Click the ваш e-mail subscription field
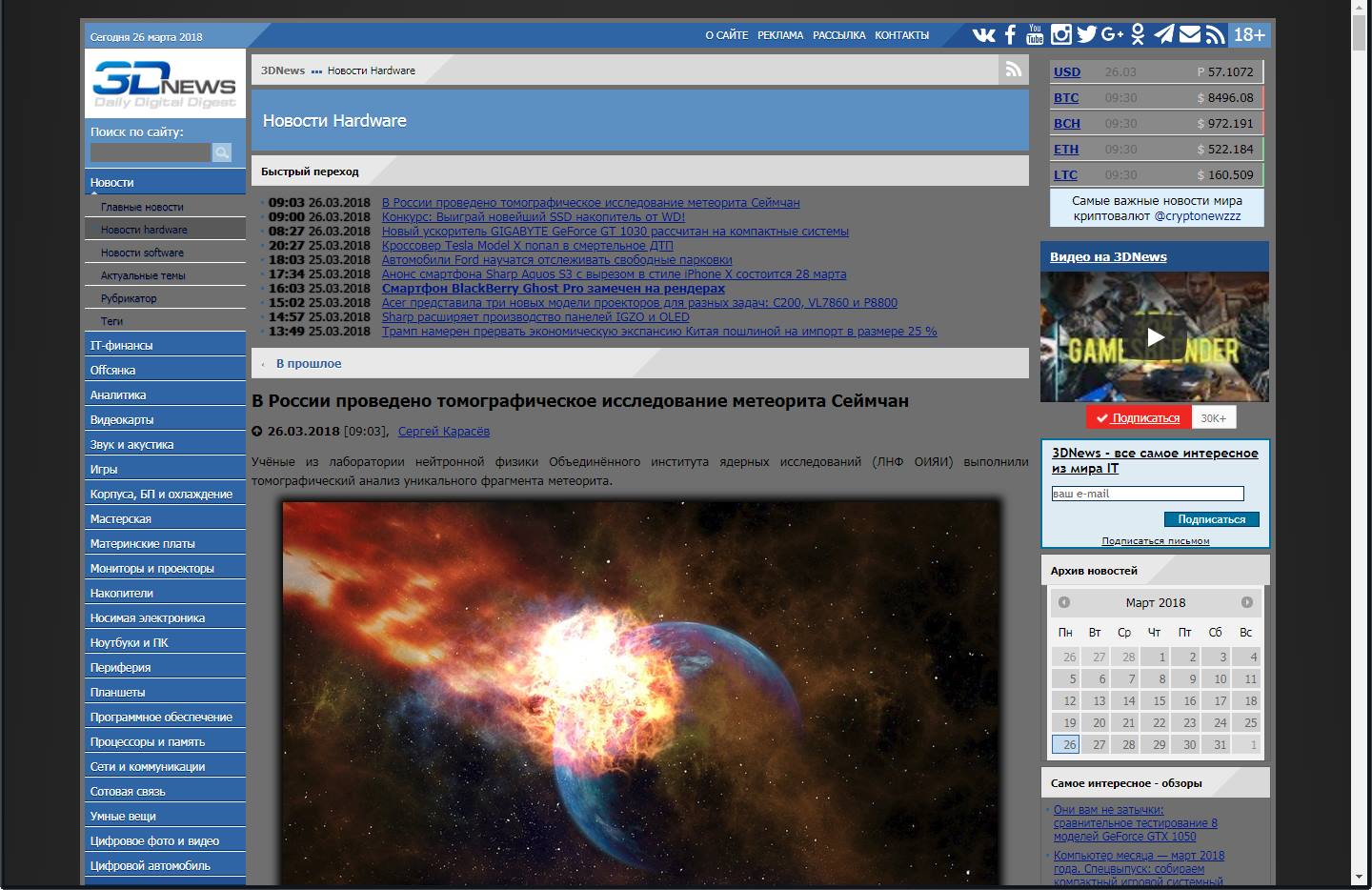1372x890 pixels. pos(1148,493)
